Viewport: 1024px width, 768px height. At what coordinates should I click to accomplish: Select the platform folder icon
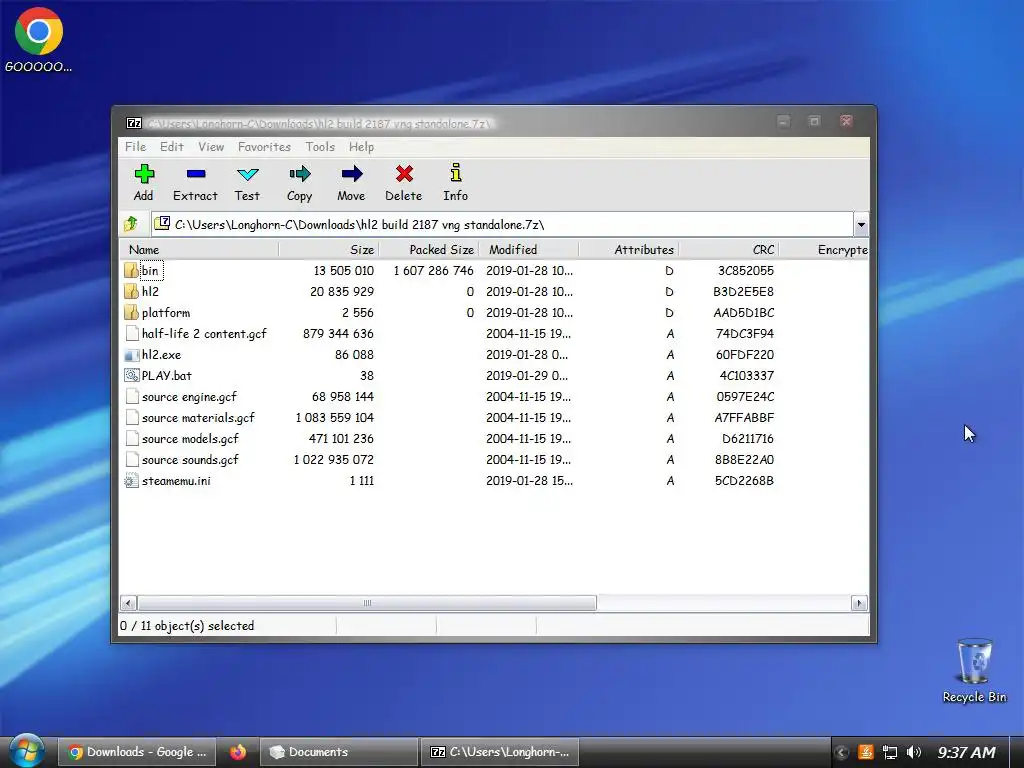click(131, 312)
